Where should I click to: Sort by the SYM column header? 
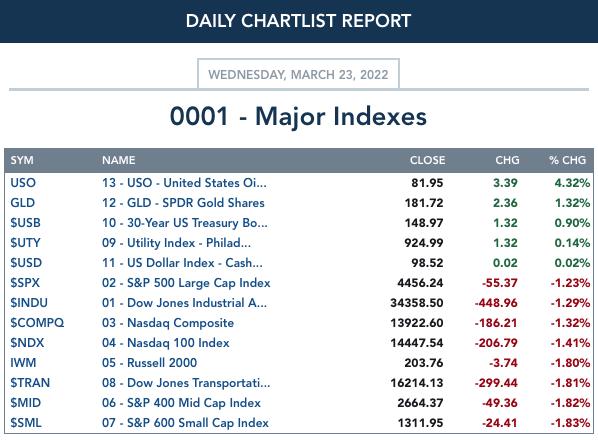[x=22, y=160]
